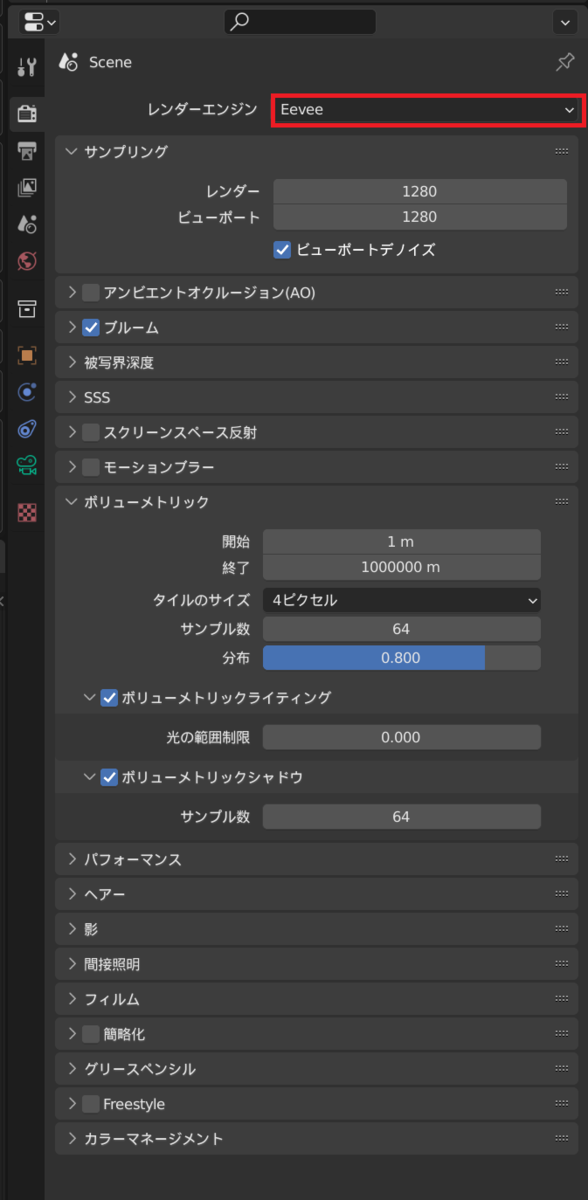Open the Texture properties tab
The height and width of the screenshot is (1200, 588).
point(26,512)
